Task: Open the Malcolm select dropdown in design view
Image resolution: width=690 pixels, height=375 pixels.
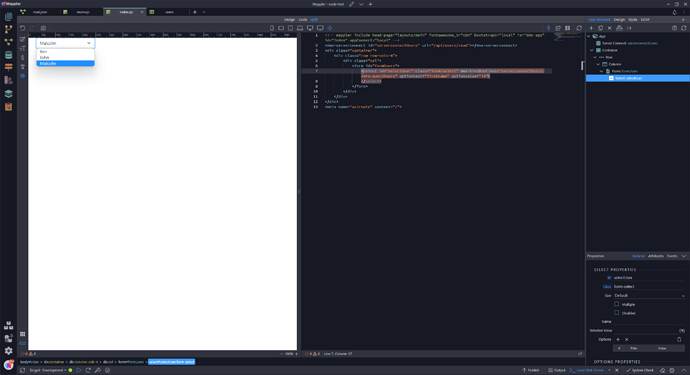Action: click(65, 43)
